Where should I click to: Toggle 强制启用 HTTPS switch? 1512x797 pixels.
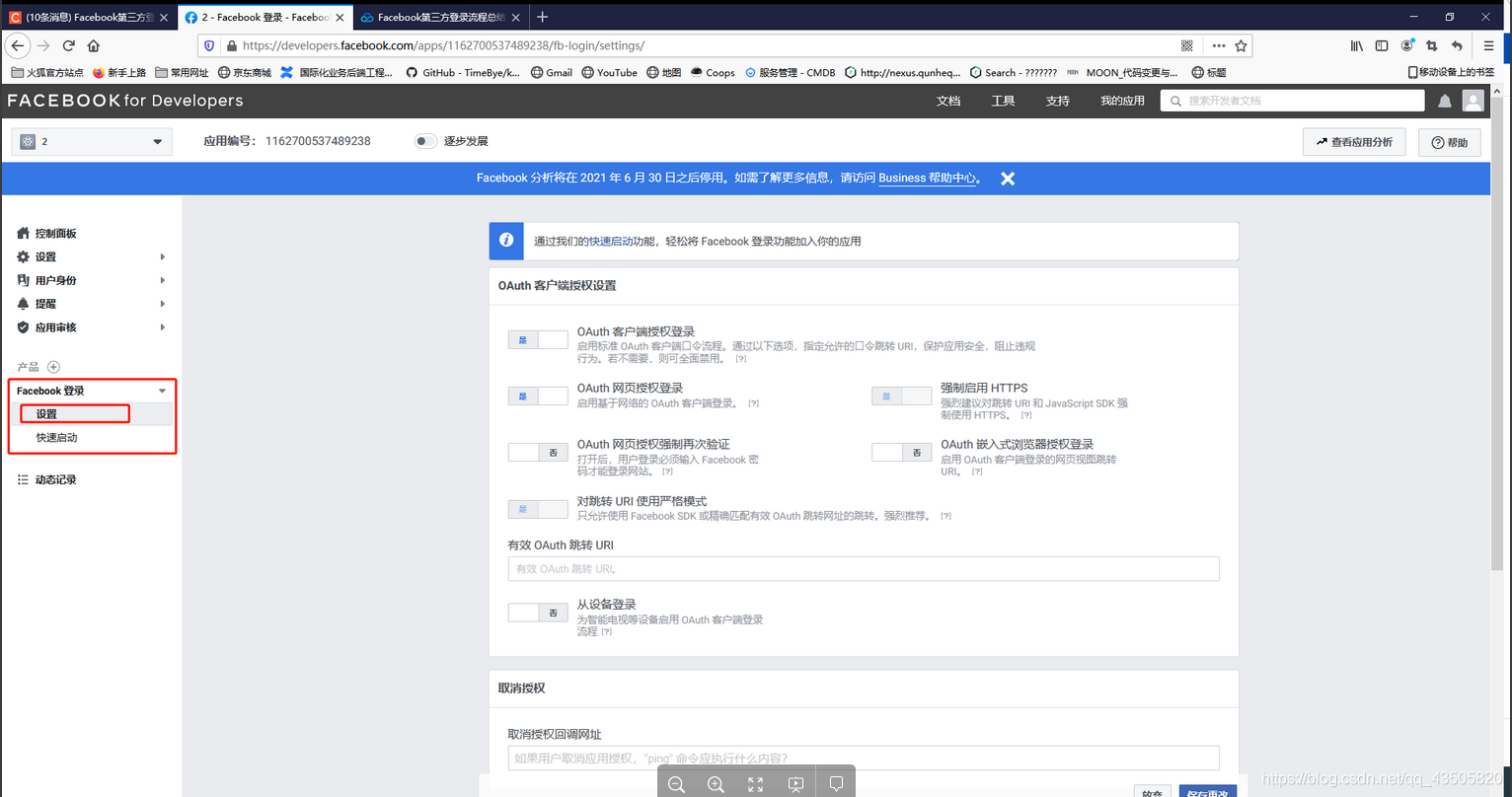pos(901,396)
